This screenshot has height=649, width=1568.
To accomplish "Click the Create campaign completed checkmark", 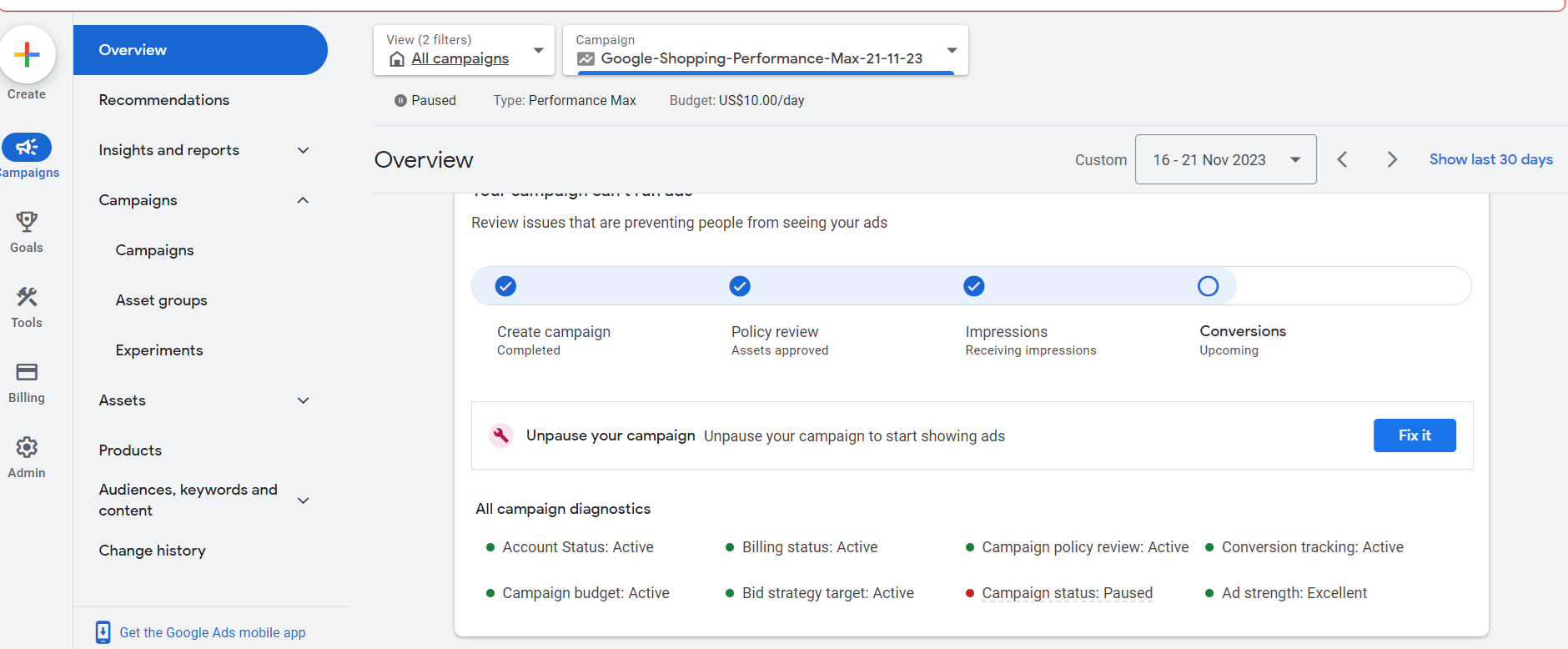I will (x=505, y=286).
